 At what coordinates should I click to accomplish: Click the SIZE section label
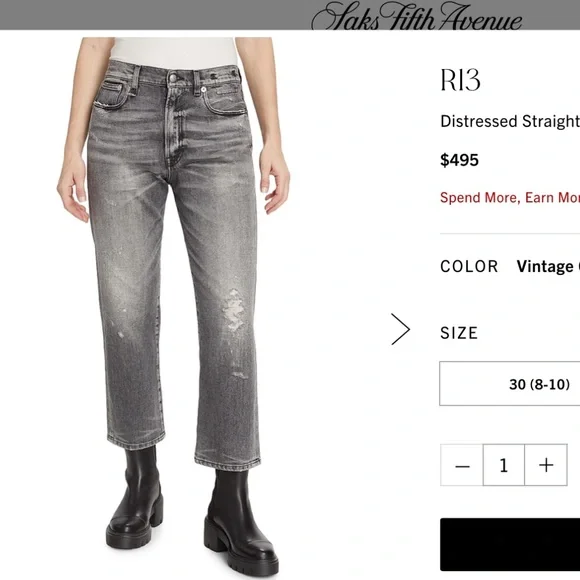[459, 333]
